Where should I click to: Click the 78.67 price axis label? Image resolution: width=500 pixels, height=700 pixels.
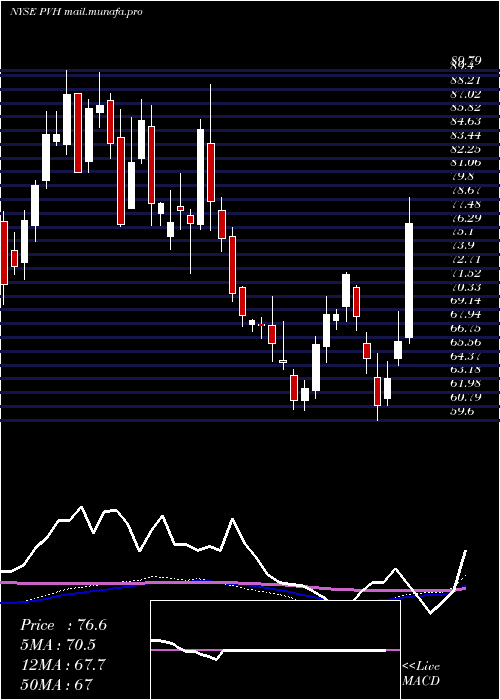point(465,190)
